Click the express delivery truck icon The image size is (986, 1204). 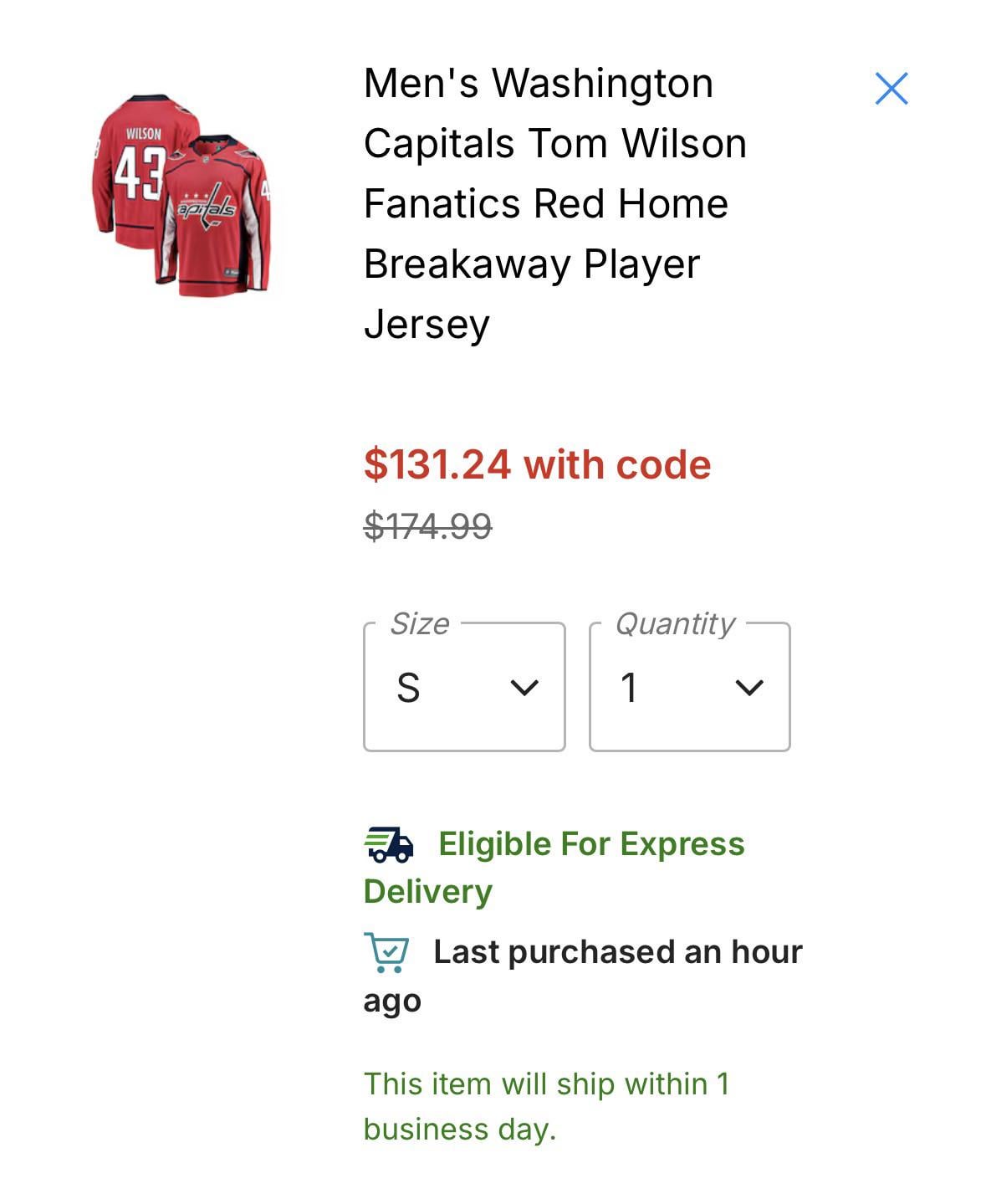click(x=390, y=844)
